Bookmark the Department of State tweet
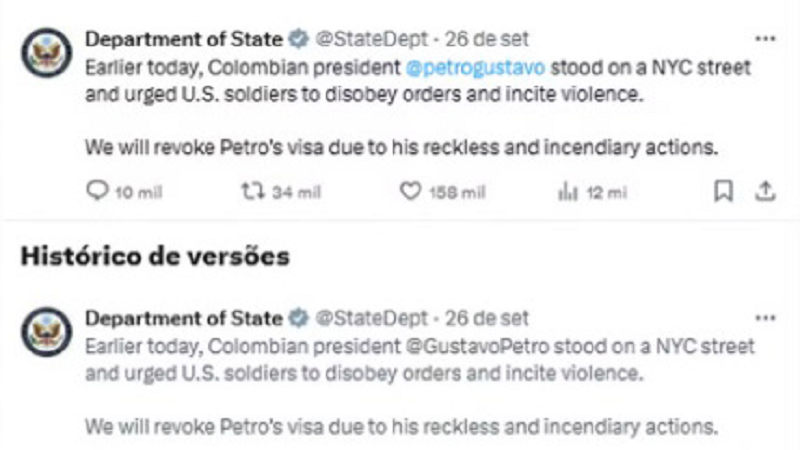 point(723,191)
